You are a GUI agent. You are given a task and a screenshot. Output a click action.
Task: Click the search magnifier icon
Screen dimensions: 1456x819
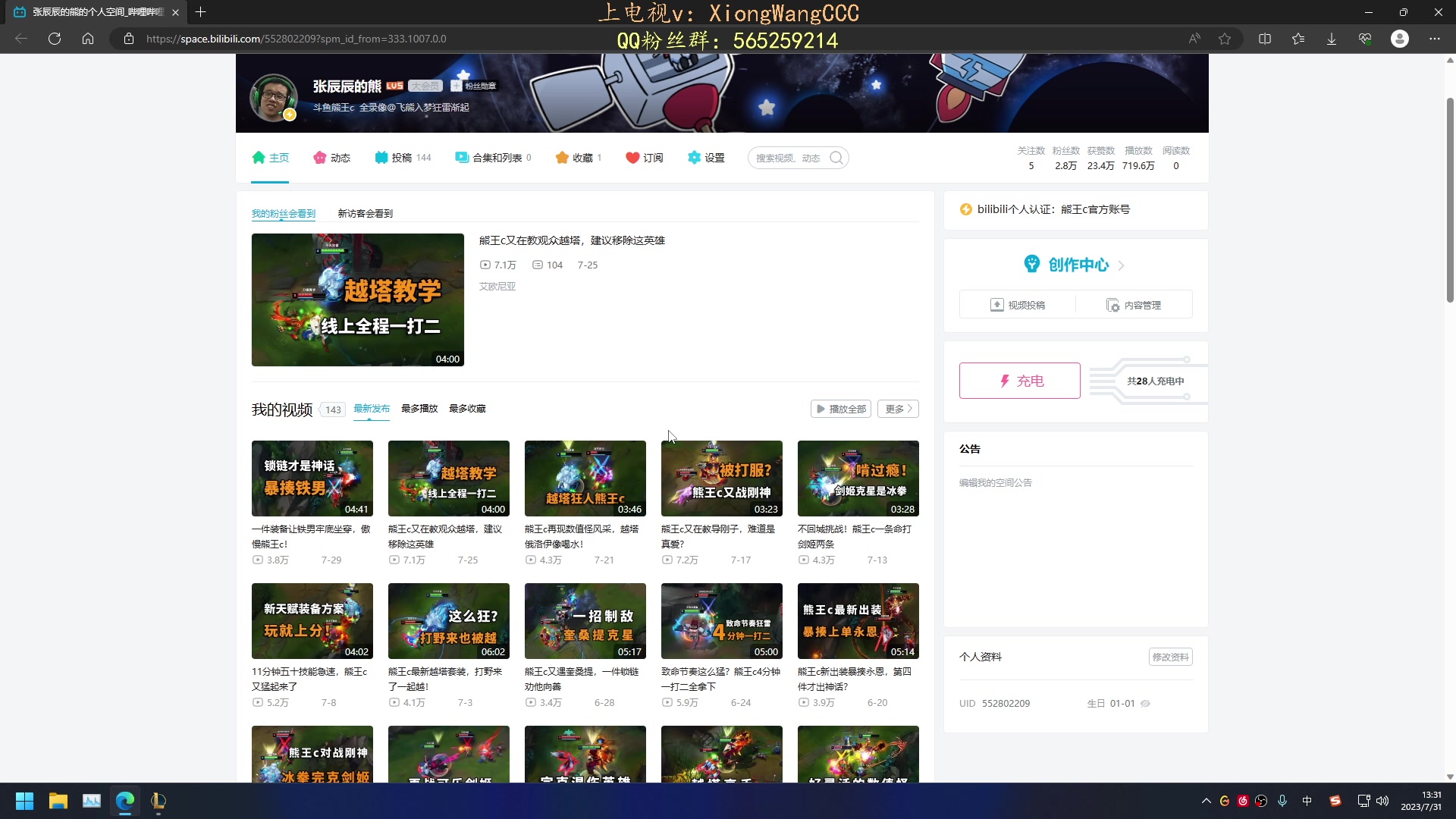point(836,157)
